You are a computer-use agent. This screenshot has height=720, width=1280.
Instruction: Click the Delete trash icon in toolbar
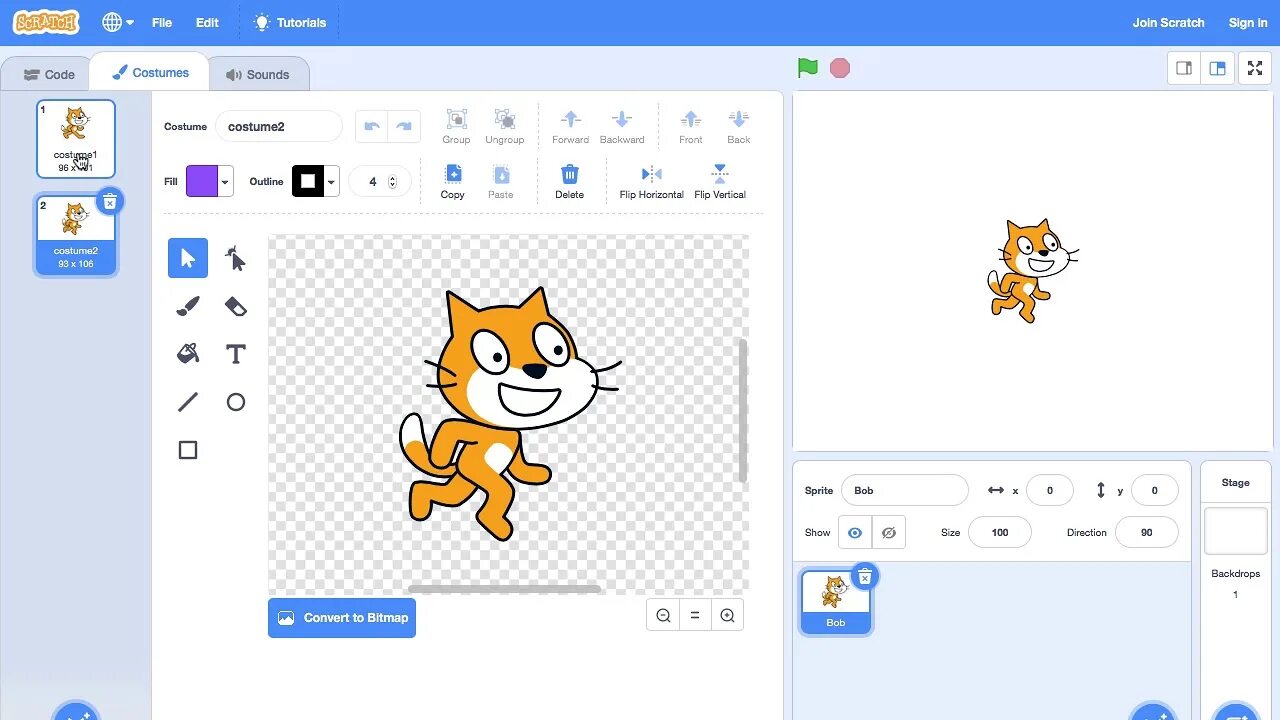[x=570, y=174]
